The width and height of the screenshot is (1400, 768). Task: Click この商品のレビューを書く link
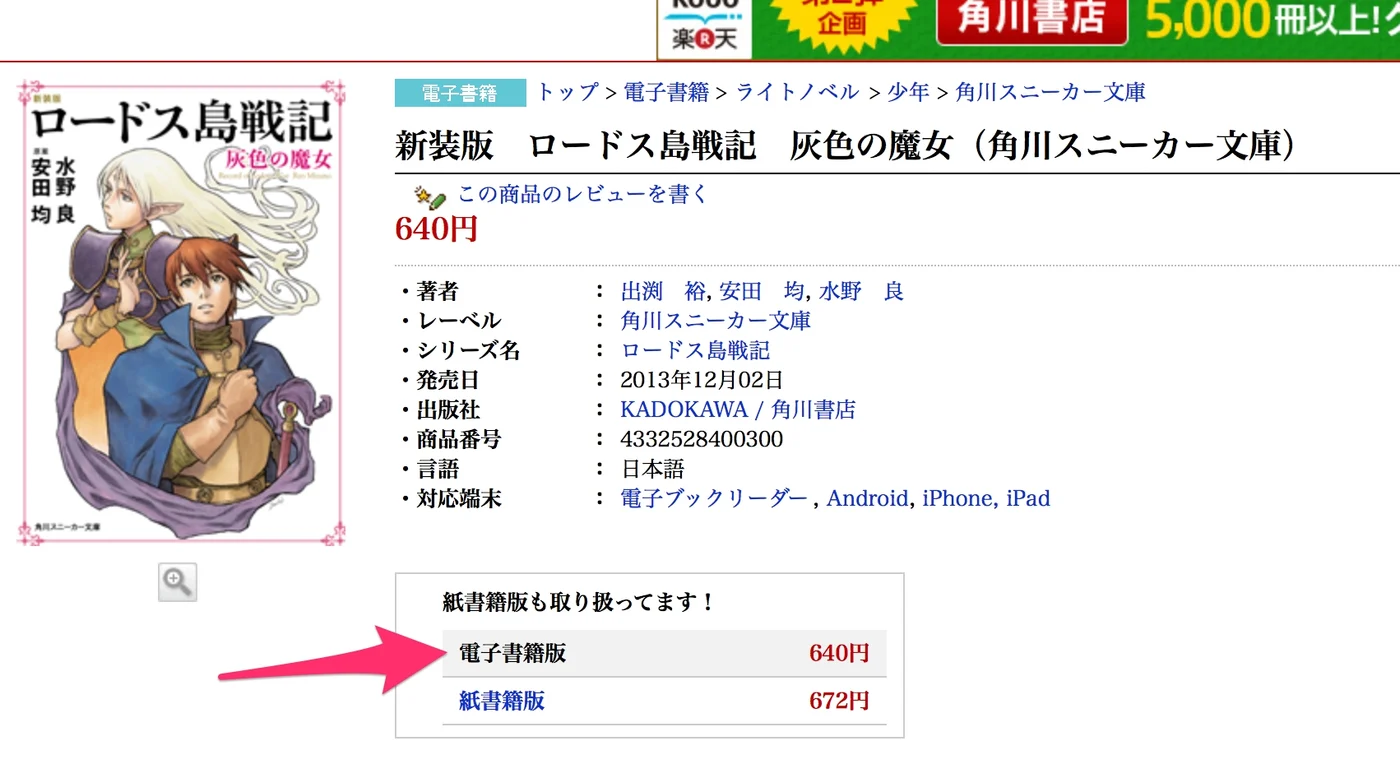582,194
